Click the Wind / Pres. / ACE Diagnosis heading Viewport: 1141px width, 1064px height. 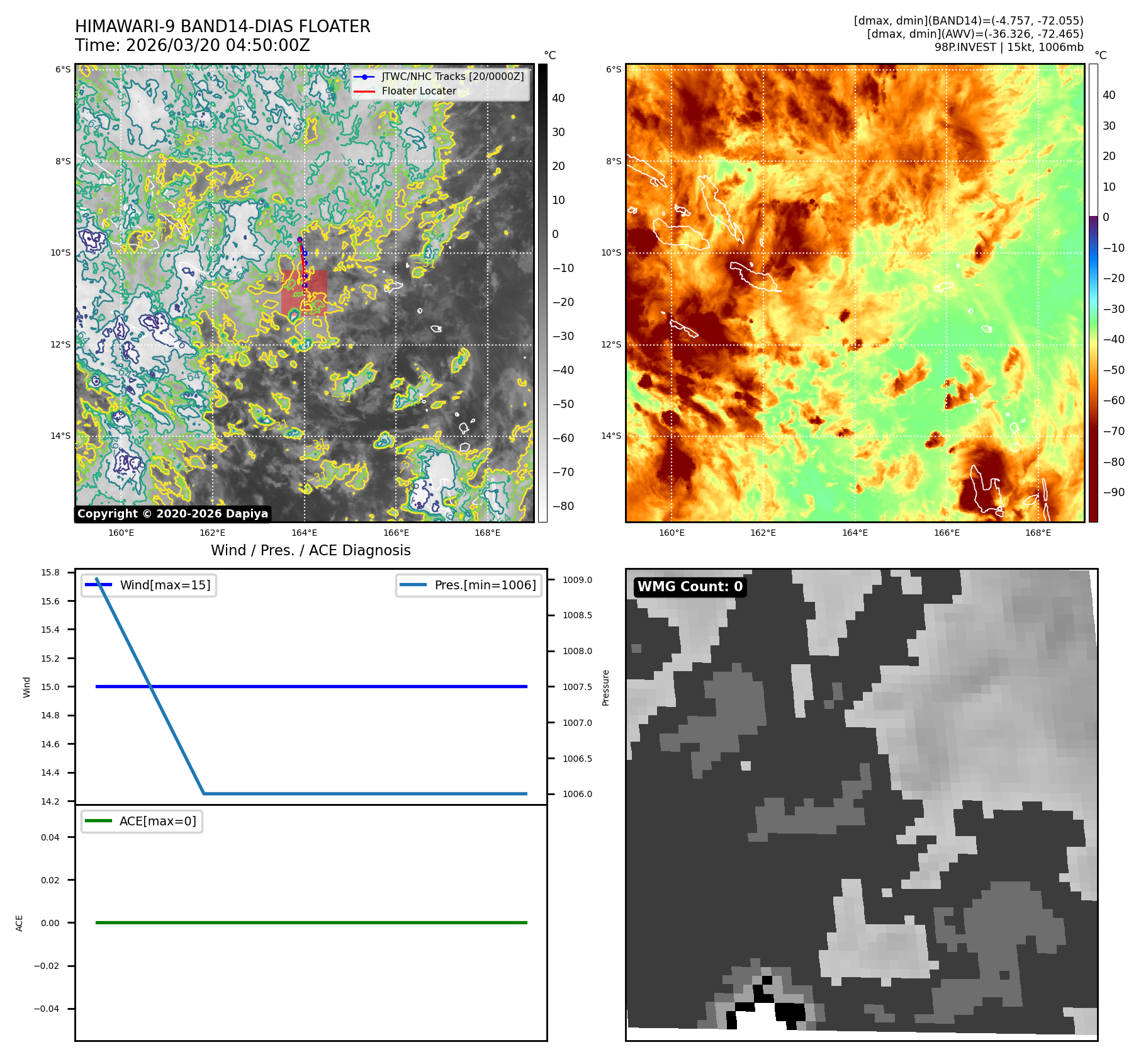coord(310,550)
